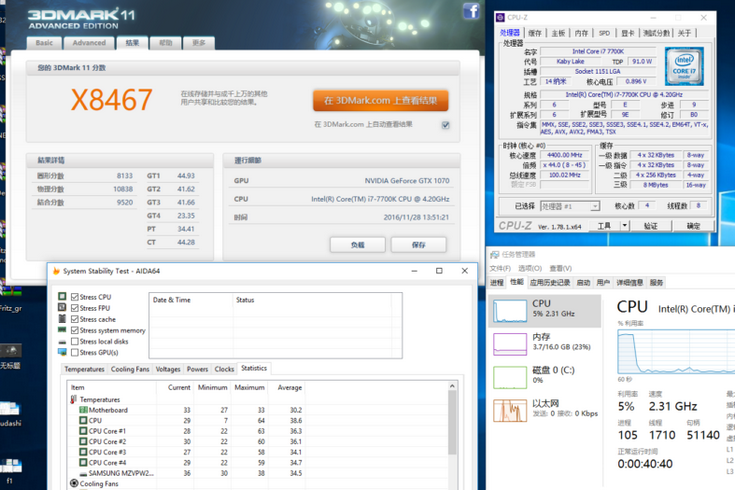This screenshot has width=735, height=490.
Task: Click the icon beside Stress FPU
Action: click(62, 308)
